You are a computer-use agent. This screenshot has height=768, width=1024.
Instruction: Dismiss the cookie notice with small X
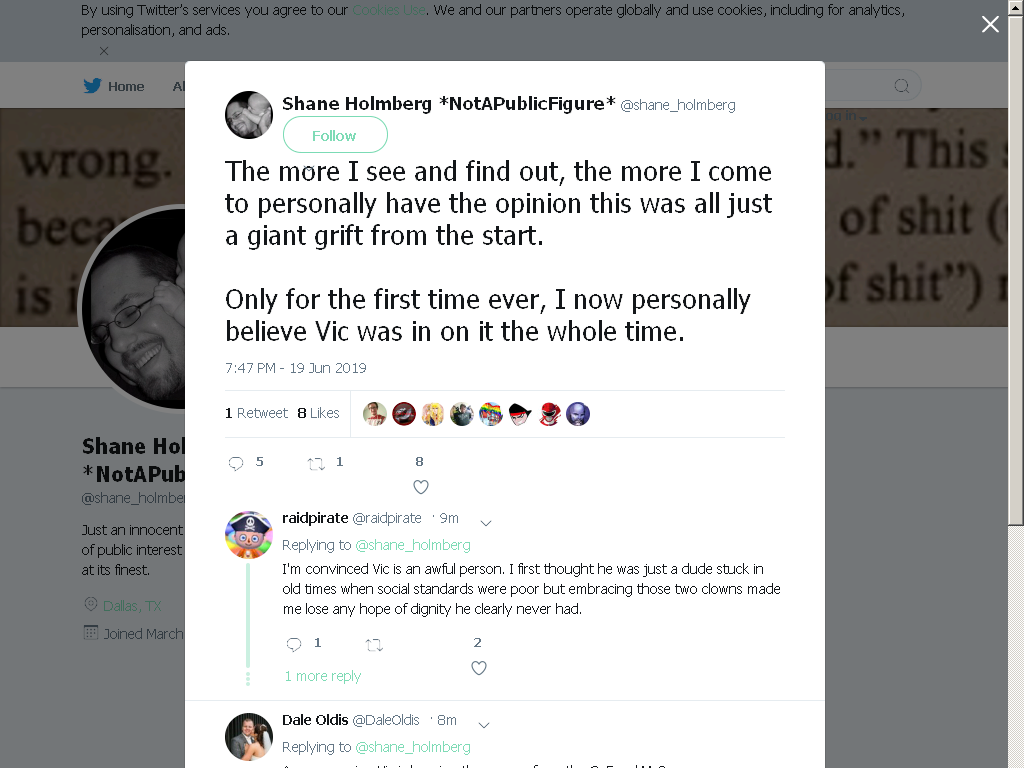click(104, 50)
